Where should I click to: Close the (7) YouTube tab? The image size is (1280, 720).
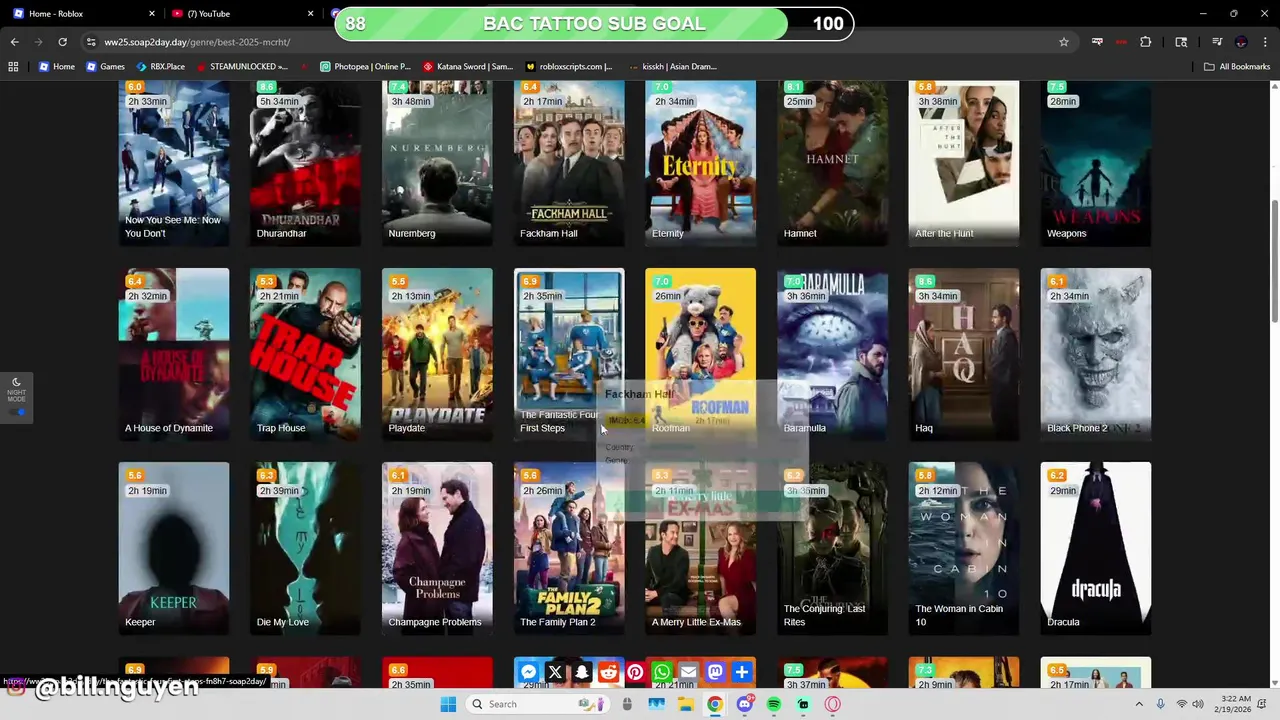point(310,14)
